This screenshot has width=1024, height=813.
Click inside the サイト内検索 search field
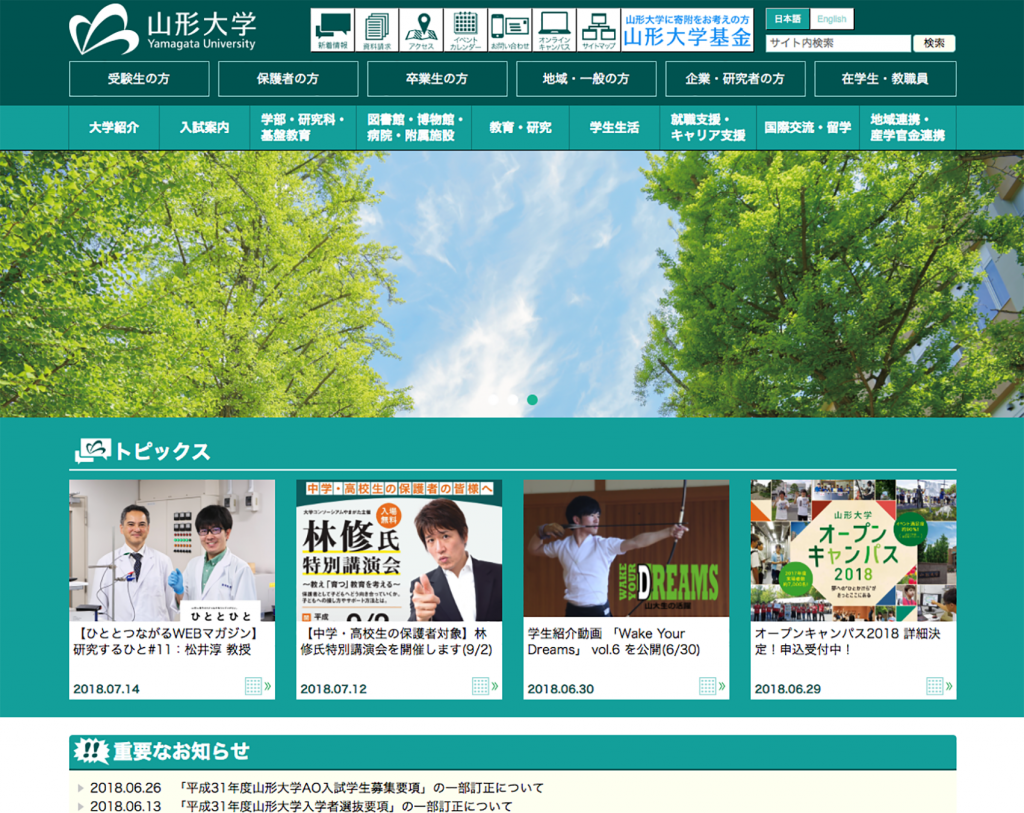tap(838, 43)
